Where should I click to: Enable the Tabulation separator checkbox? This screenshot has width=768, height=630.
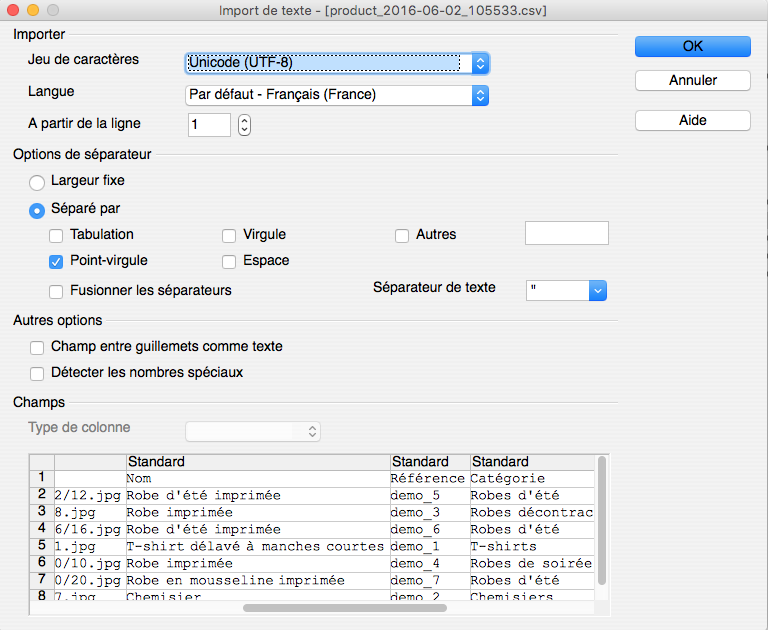tap(56, 236)
